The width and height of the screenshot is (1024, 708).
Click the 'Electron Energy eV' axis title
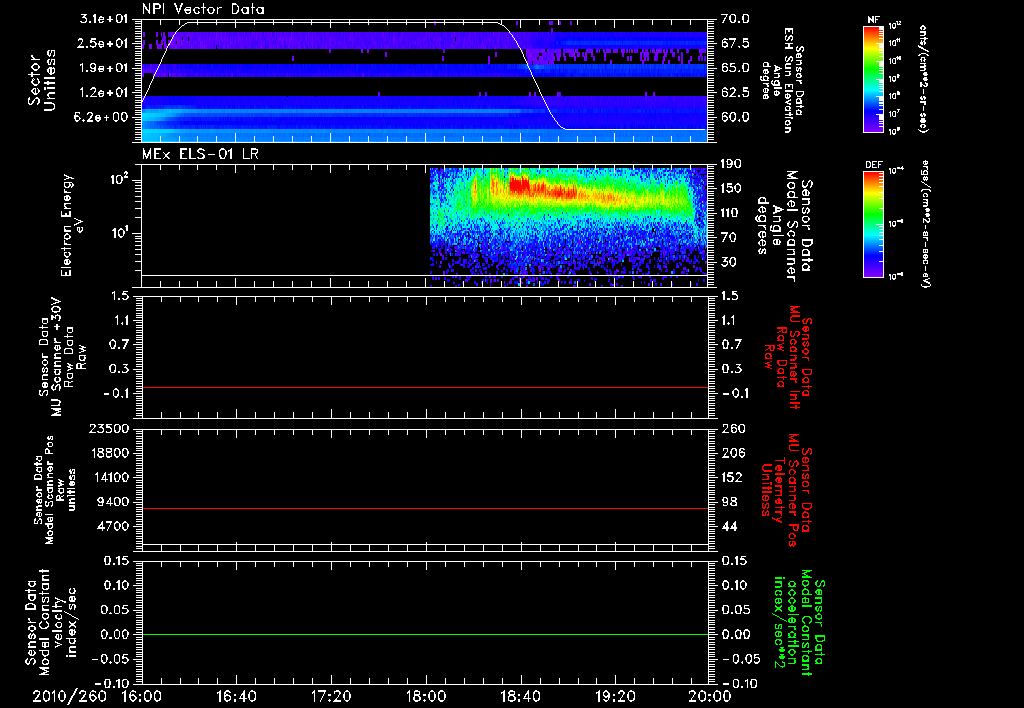(72, 225)
